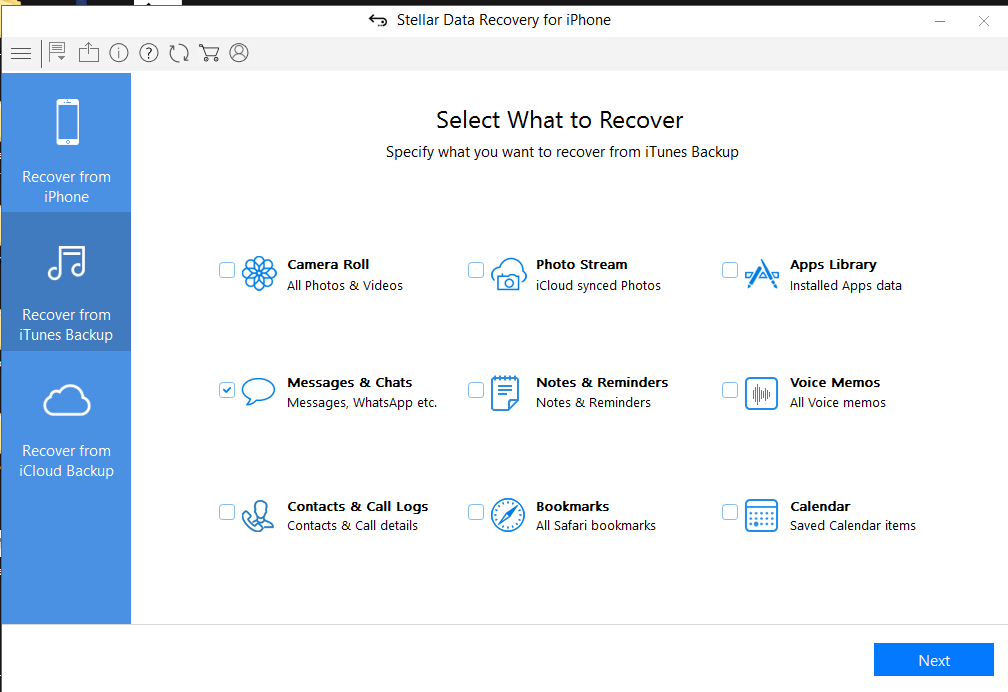
Task: Close the Stellar Data Recovery window
Action: [x=984, y=21]
